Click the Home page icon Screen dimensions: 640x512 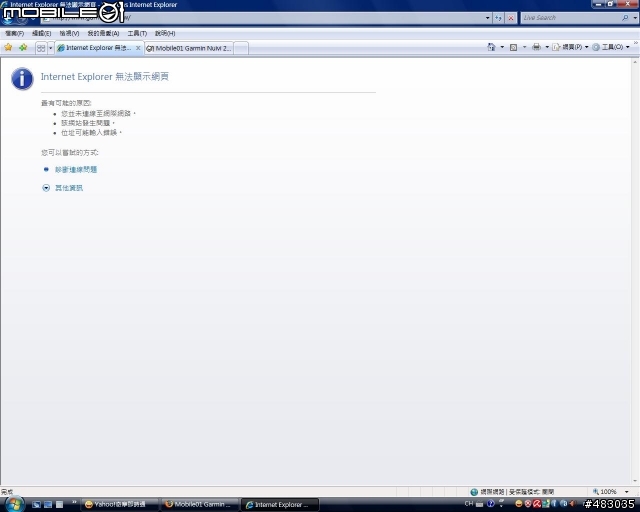click(491, 47)
